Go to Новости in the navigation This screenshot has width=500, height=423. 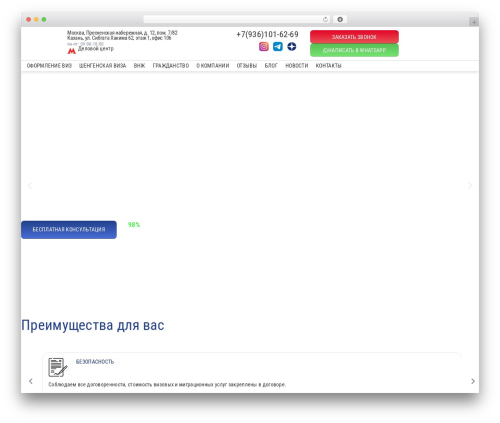coord(297,66)
